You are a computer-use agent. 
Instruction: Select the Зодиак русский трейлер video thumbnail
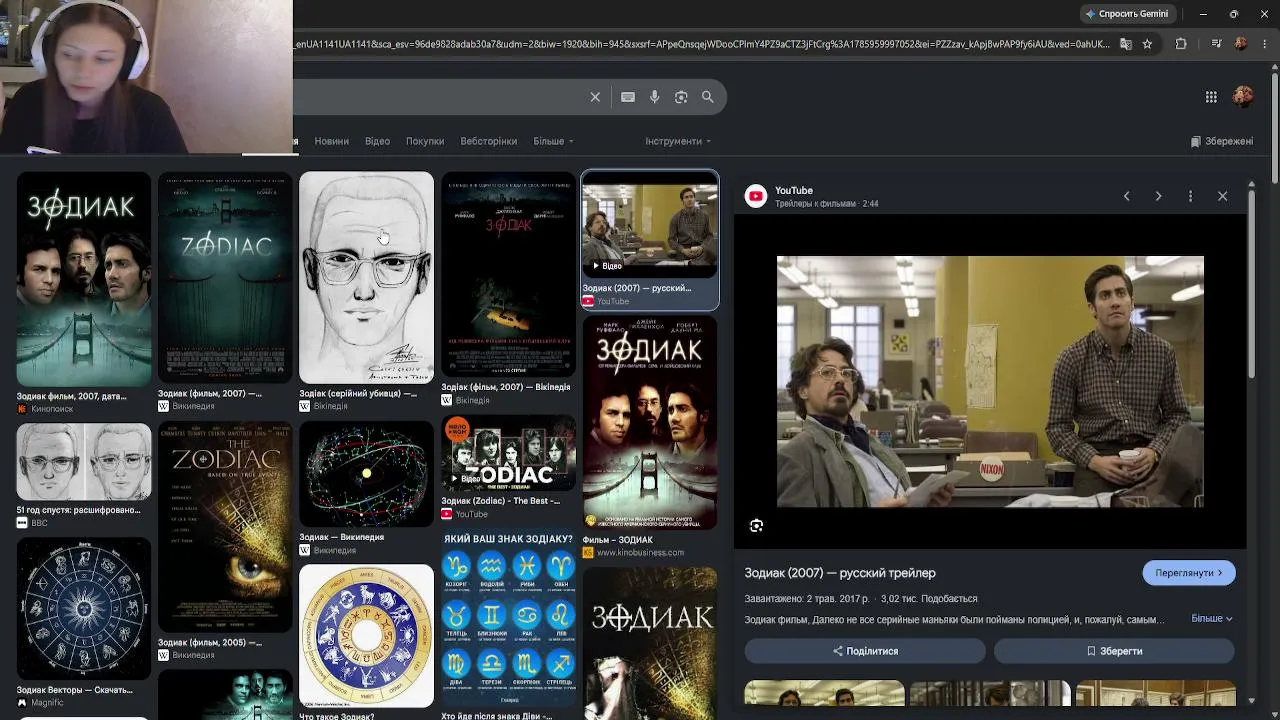pyautogui.click(x=650, y=224)
